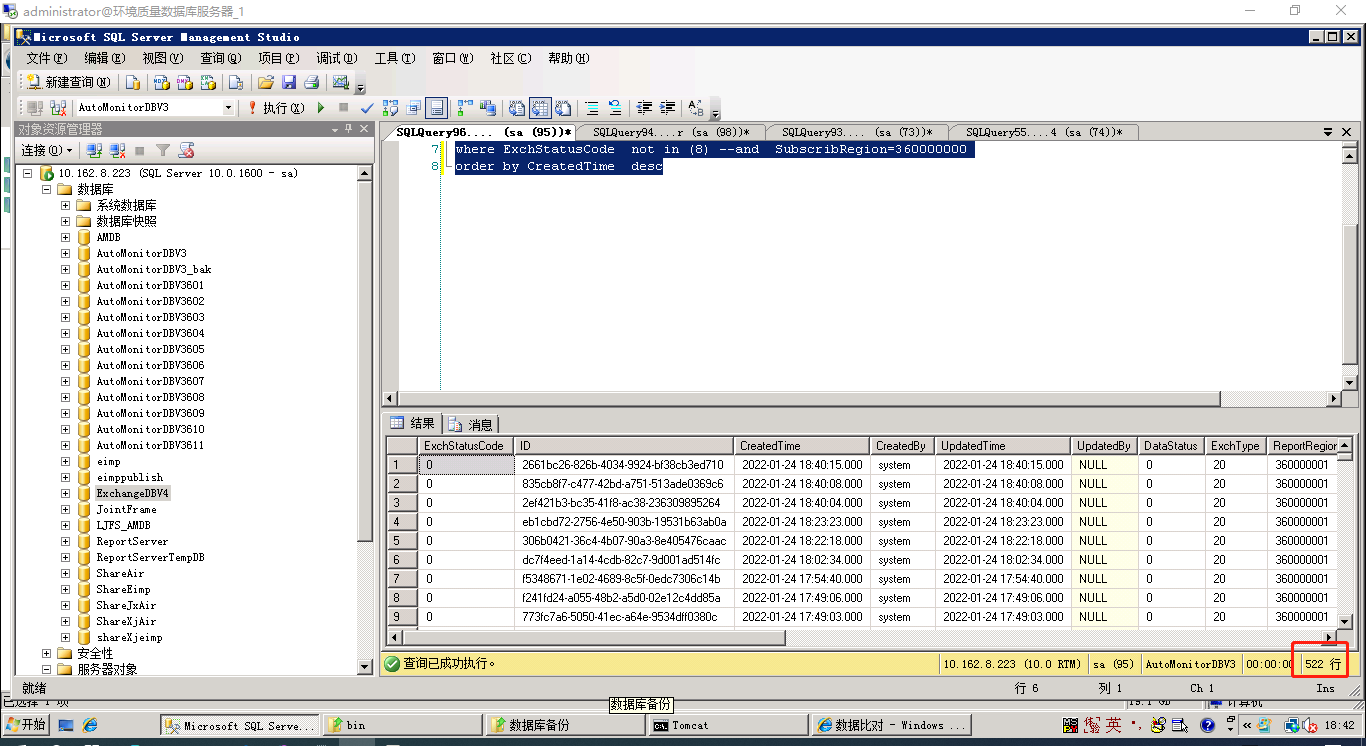The width and height of the screenshot is (1366, 746).
Task: Click the Change Connection icon
Action: 58,107
